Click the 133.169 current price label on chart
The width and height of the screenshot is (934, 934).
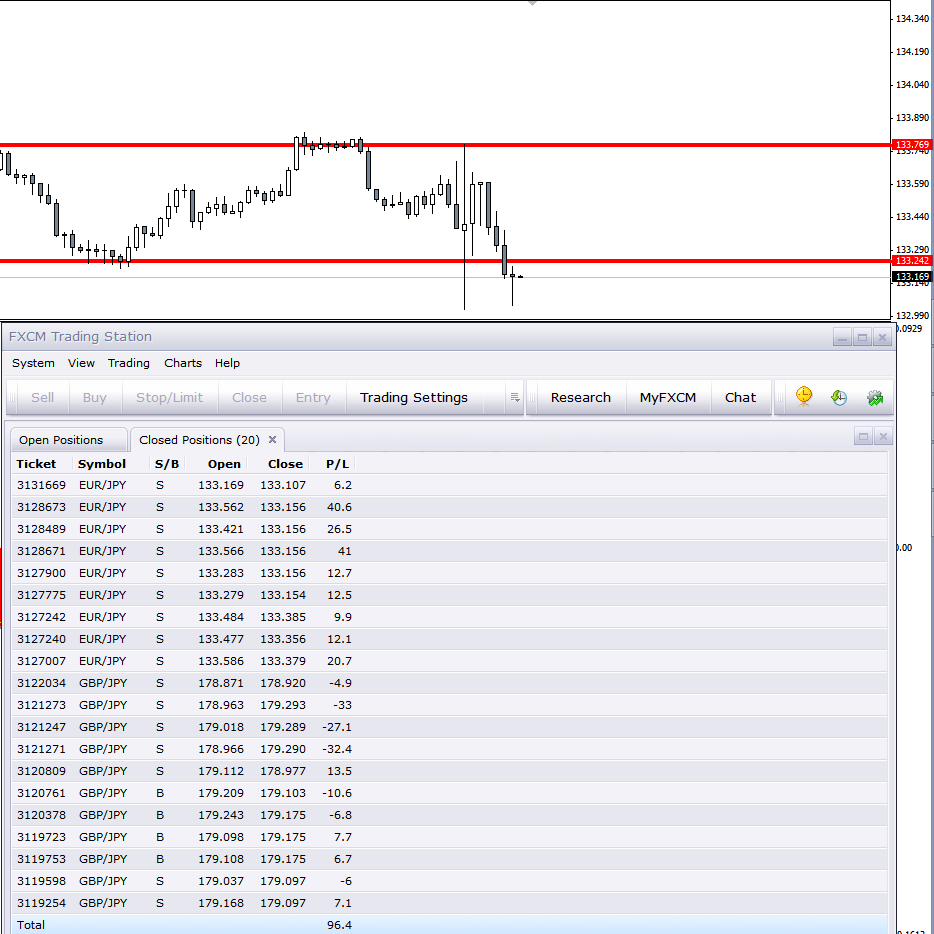click(x=911, y=277)
